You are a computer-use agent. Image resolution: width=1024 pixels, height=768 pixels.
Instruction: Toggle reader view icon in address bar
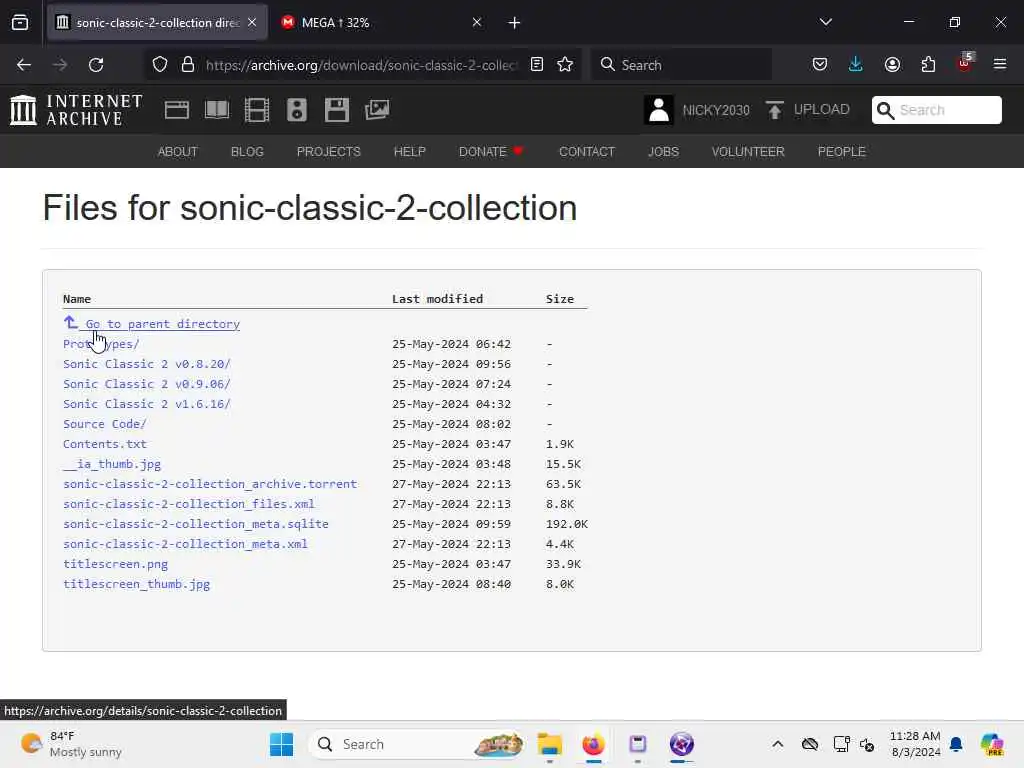click(537, 65)
